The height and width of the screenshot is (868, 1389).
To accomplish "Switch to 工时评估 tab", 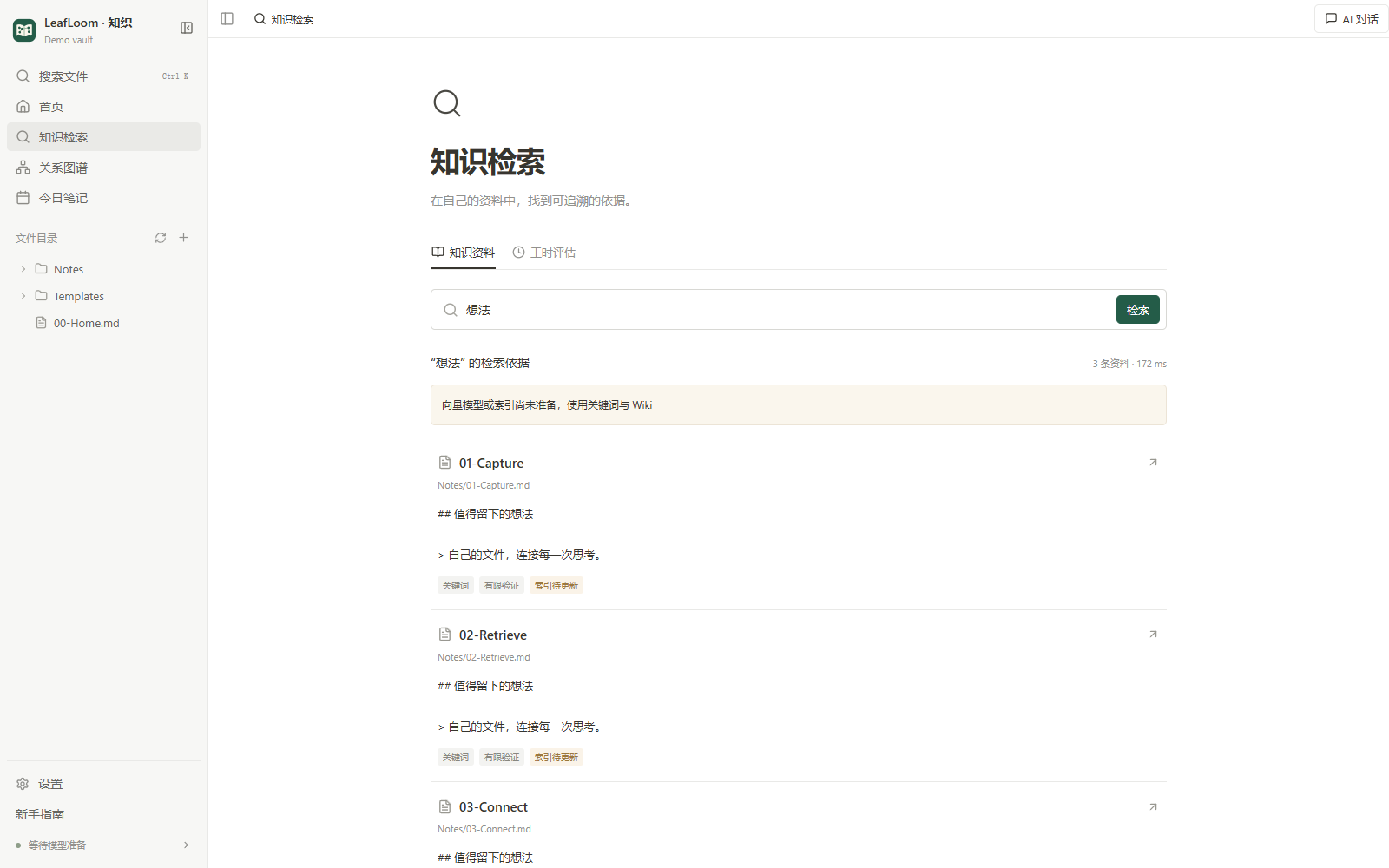I will (x=544, y=253).
